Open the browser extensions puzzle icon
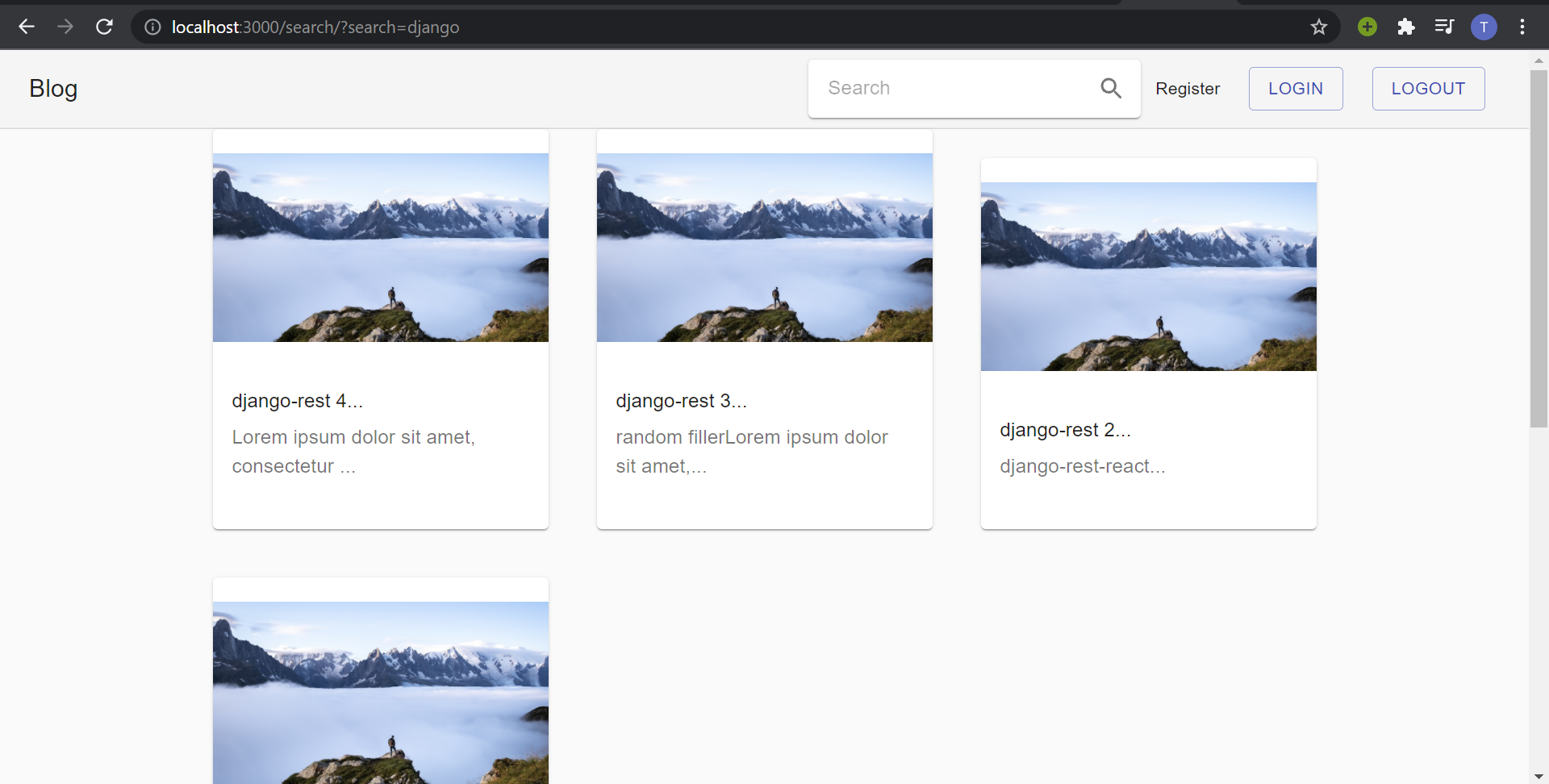Viewport: 1549px width, 784px height. coord(1406,27)
